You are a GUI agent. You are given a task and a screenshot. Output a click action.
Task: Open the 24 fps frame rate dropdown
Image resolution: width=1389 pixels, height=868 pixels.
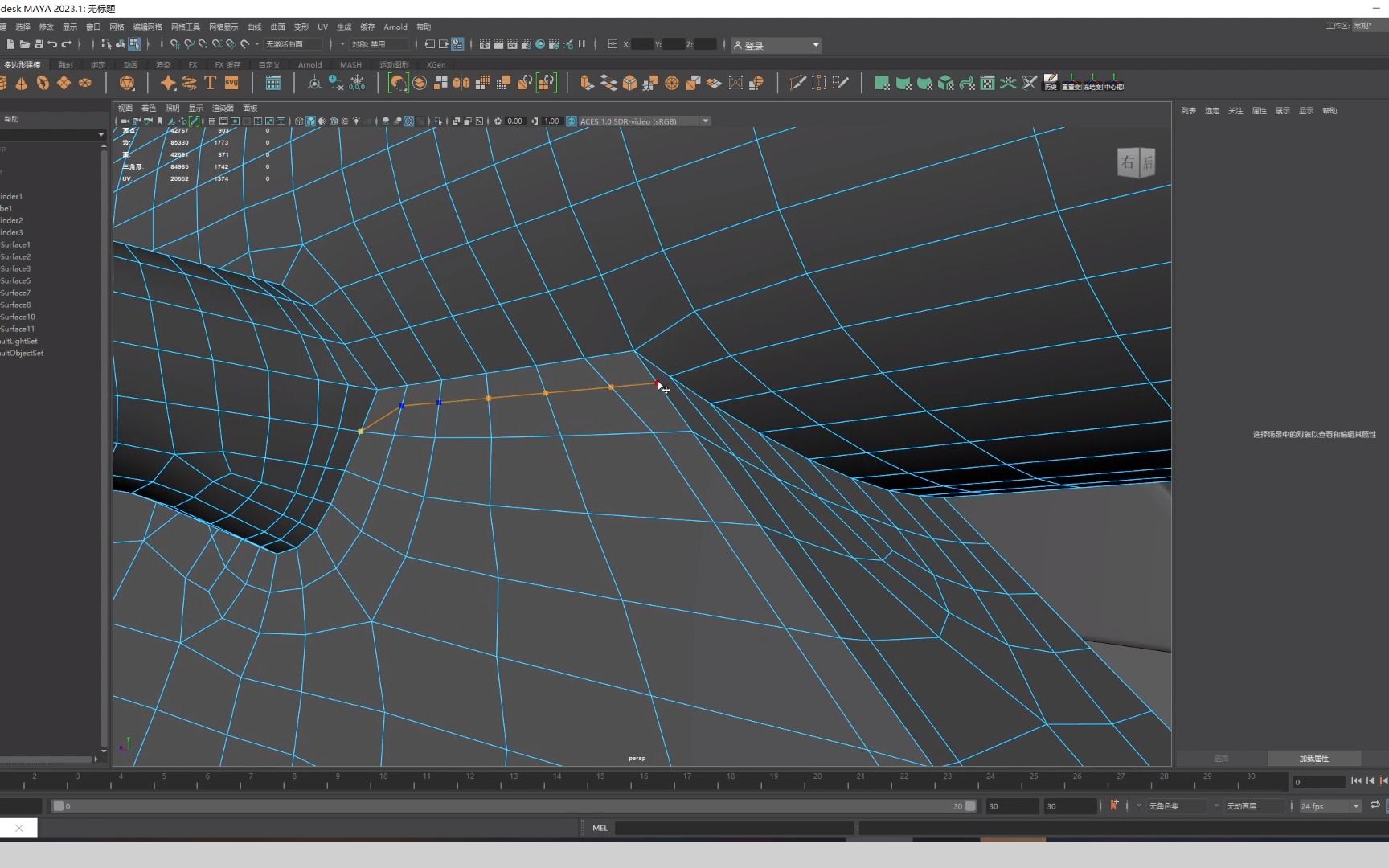(1355, 806)
